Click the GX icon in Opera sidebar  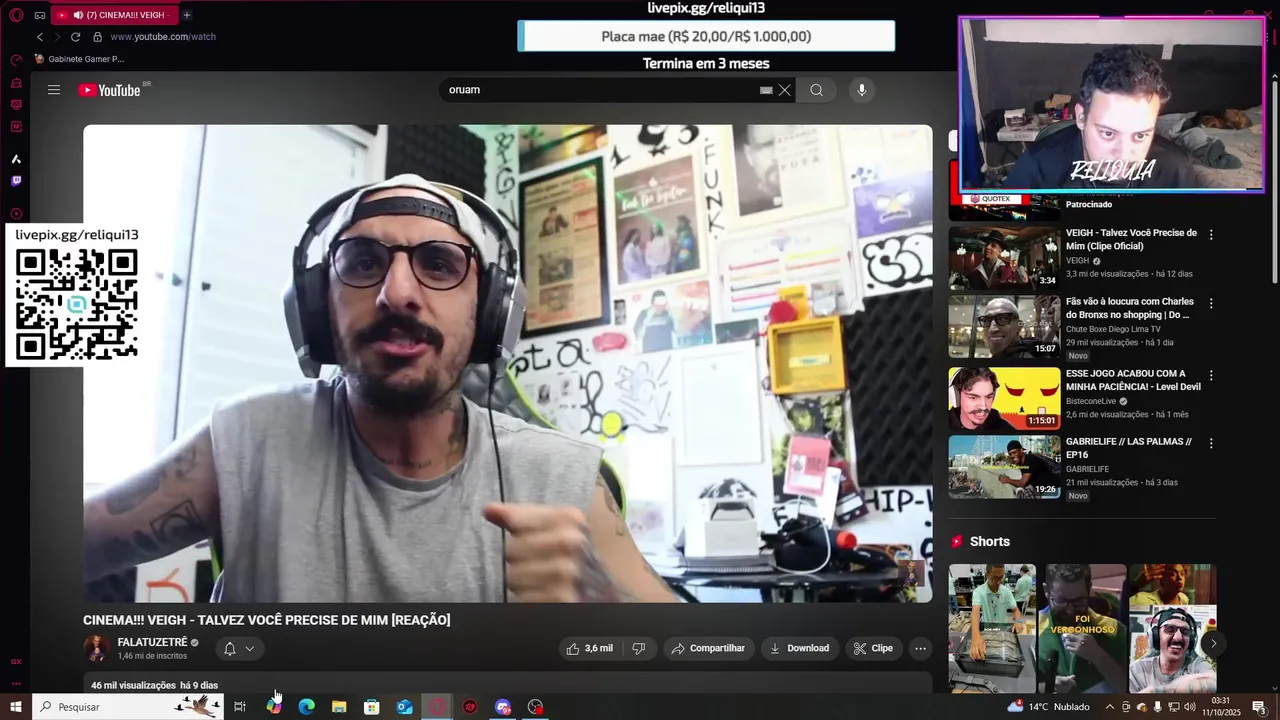[16, 661]
